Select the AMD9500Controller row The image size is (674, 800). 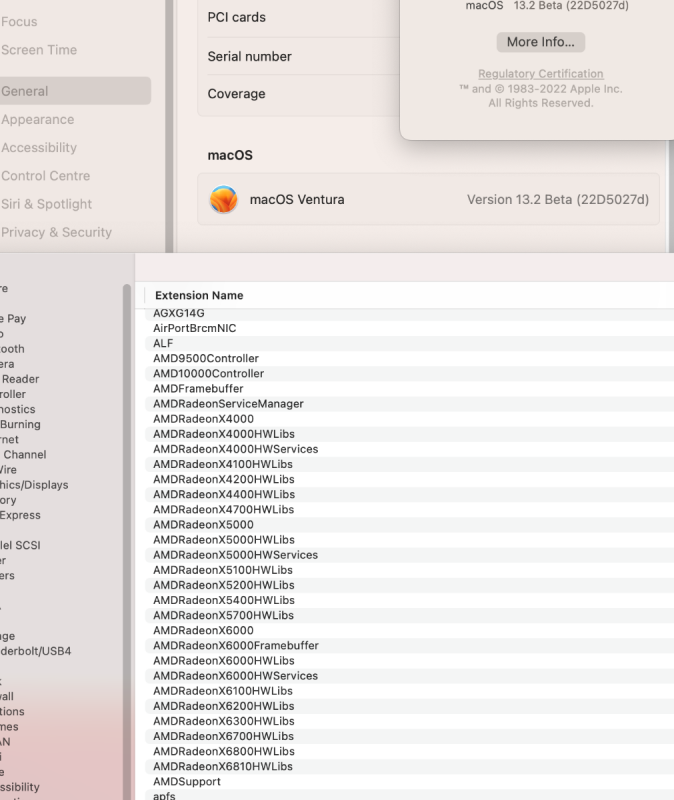coord(409,358)
